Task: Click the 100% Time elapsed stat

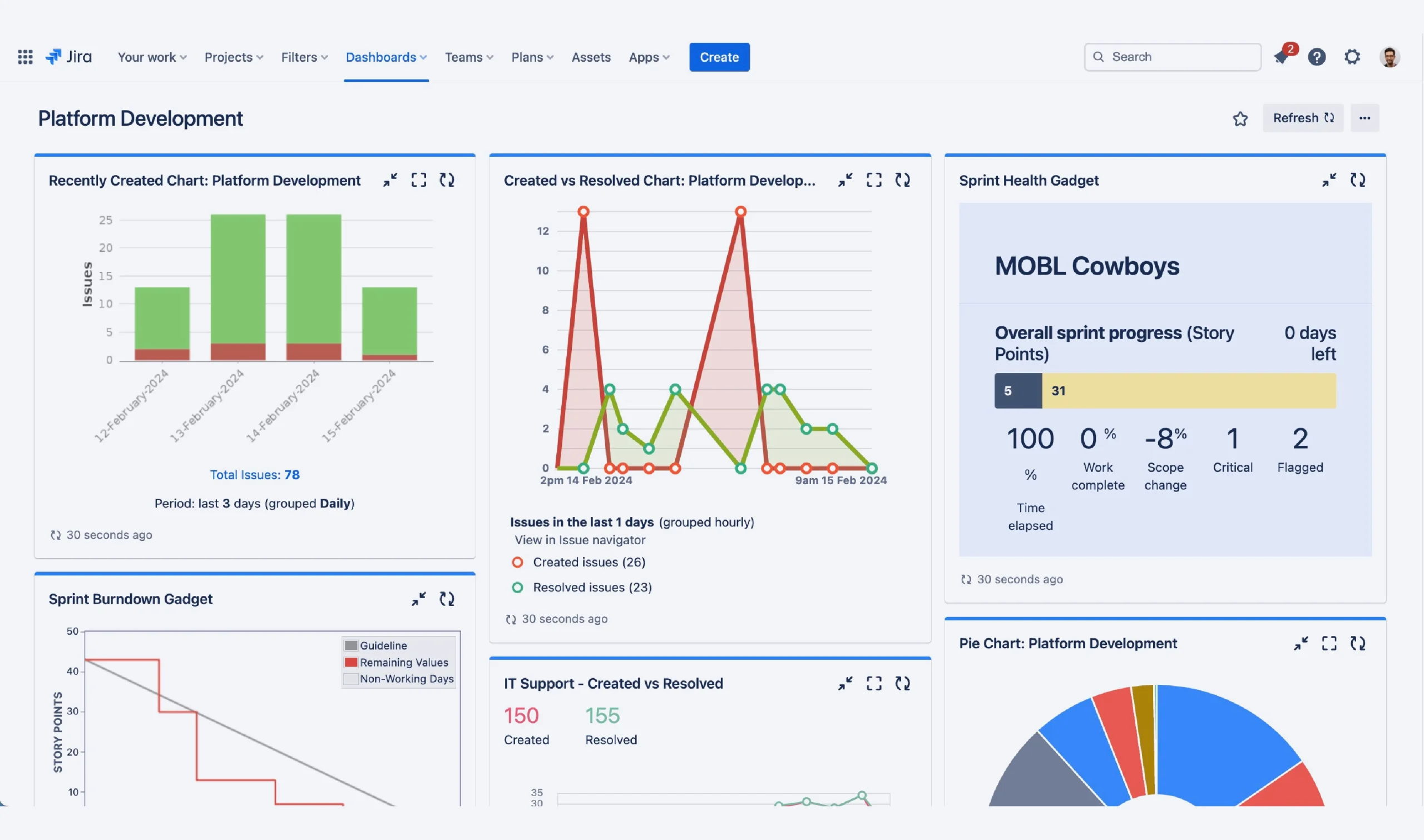Action: coord(1030,478)
